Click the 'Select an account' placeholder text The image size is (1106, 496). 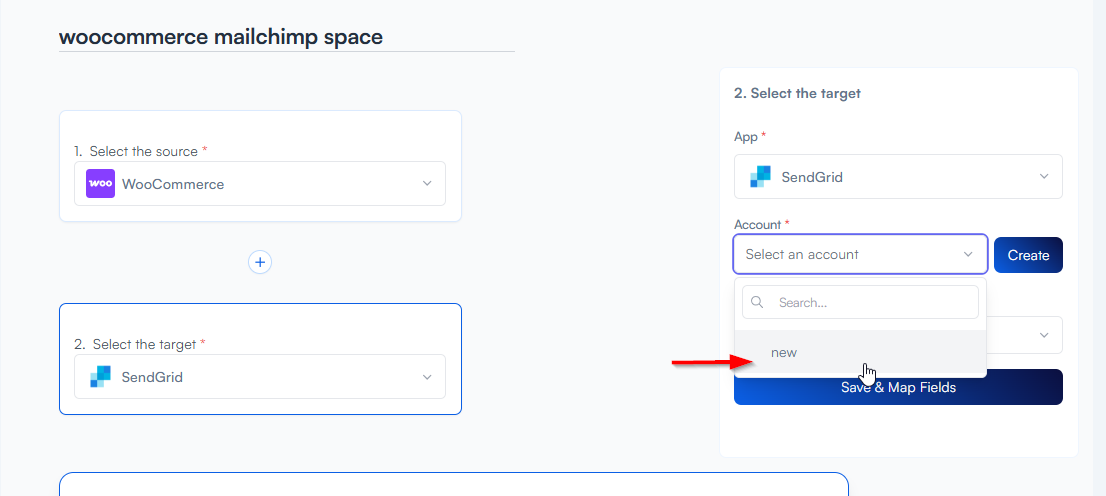[x=802, y=255]
